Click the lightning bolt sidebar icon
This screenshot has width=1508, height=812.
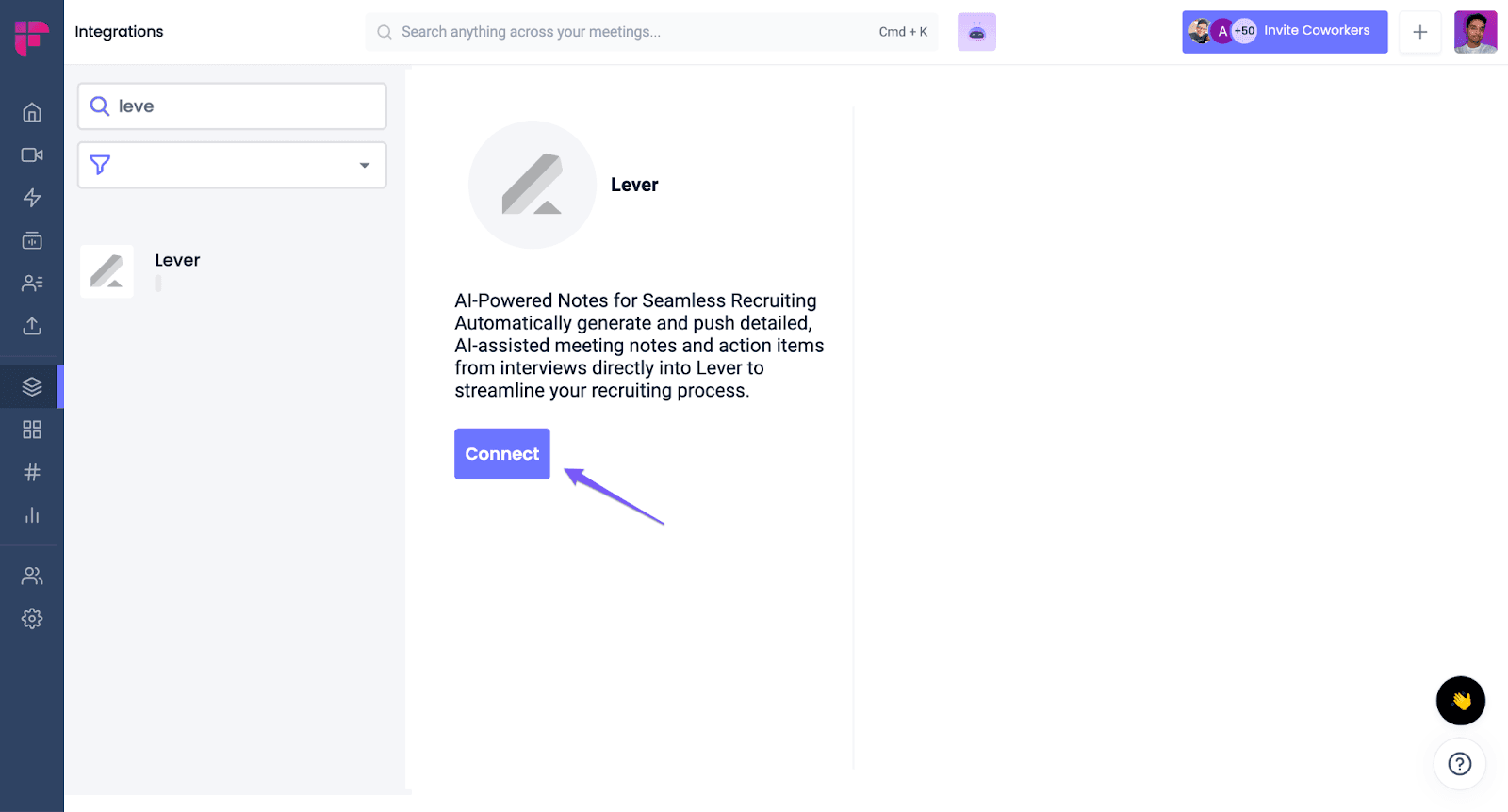click(32, 198)
